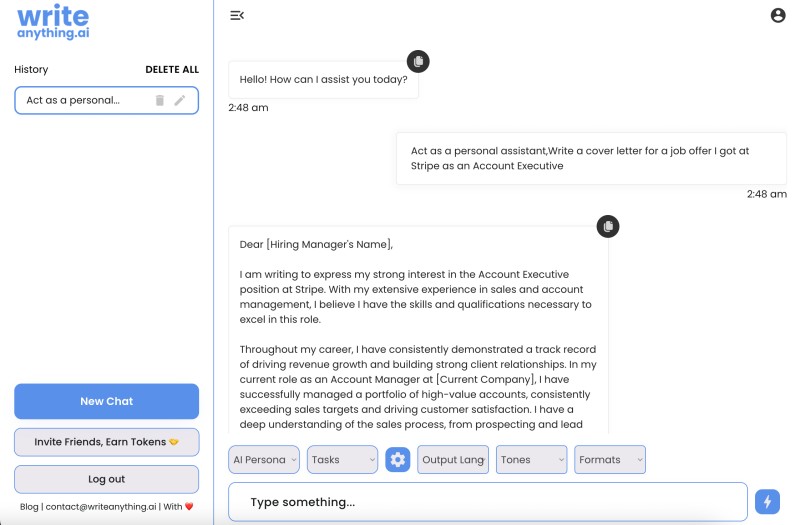
Task: Open the Tasks dropdown
Action: [x=342, y=459]
